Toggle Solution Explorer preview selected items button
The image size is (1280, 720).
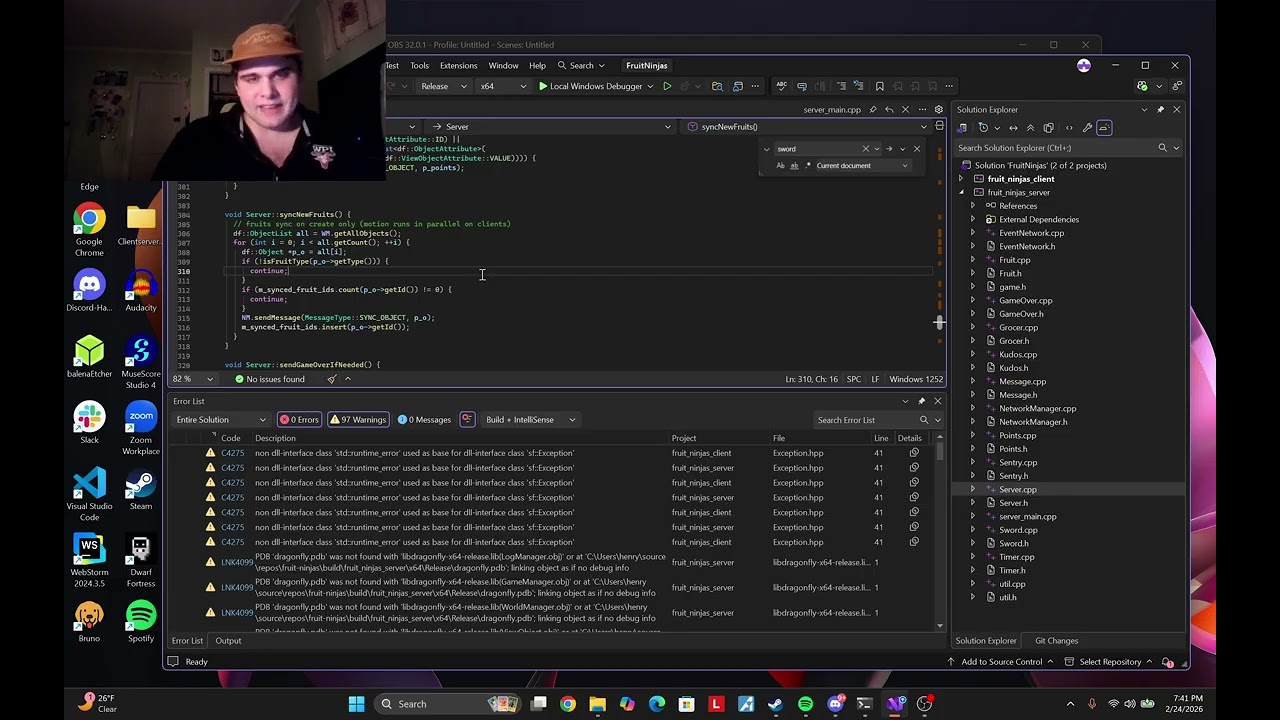[1104, 128]
